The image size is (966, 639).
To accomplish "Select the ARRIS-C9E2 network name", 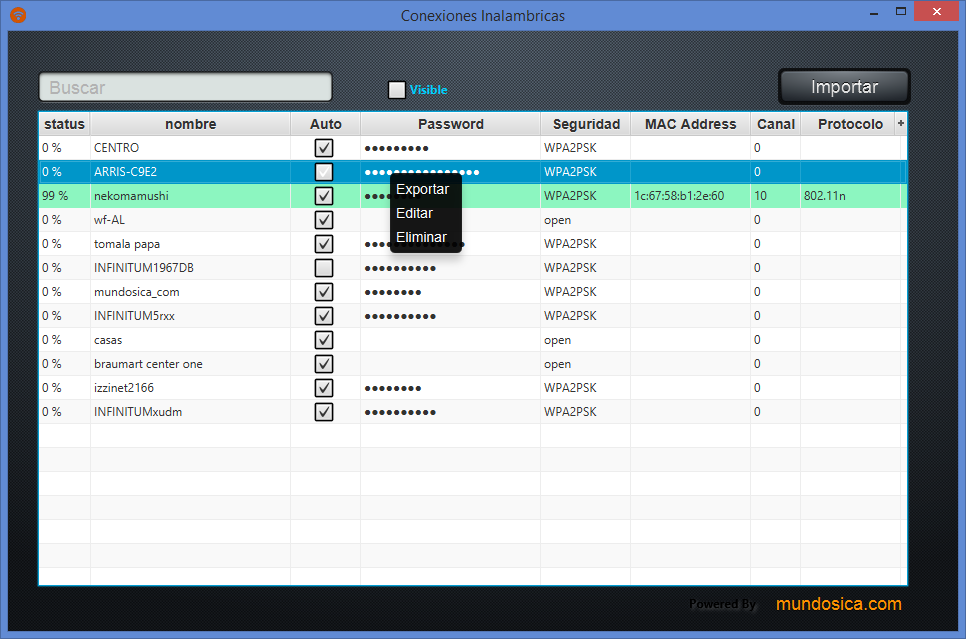I will tap(125, 172).
